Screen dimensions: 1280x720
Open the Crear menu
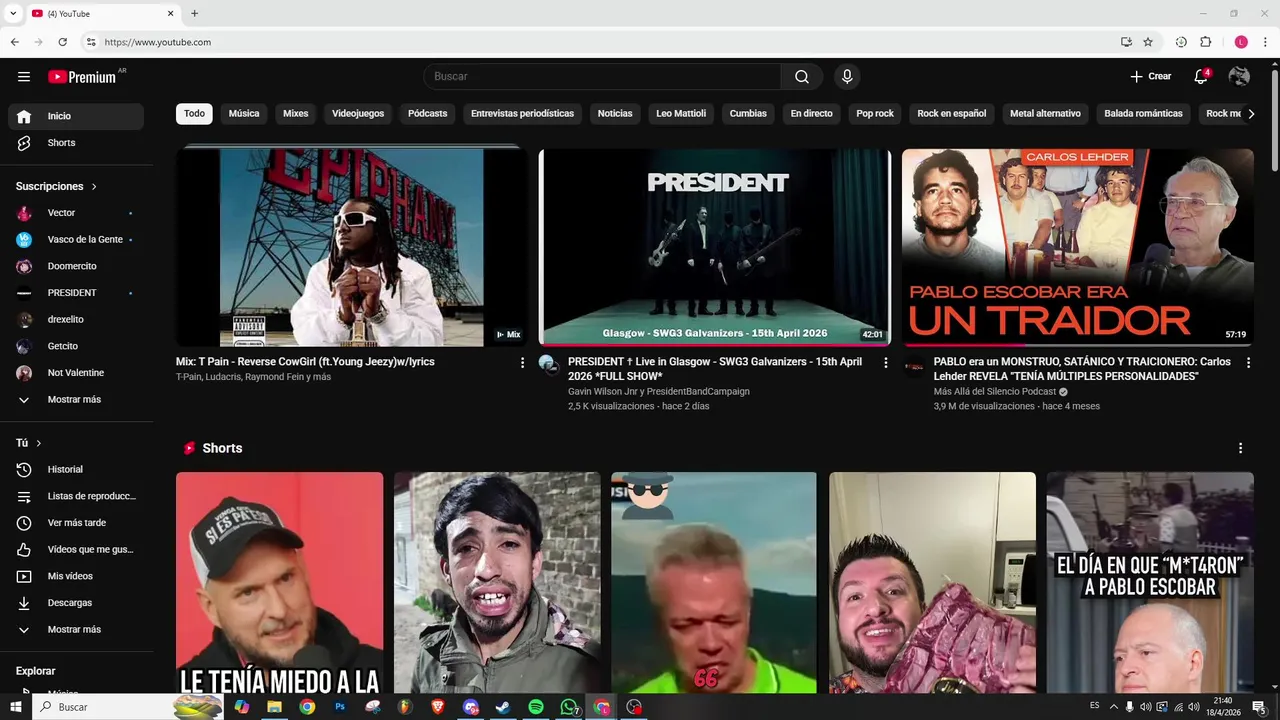pos(1150,76)
